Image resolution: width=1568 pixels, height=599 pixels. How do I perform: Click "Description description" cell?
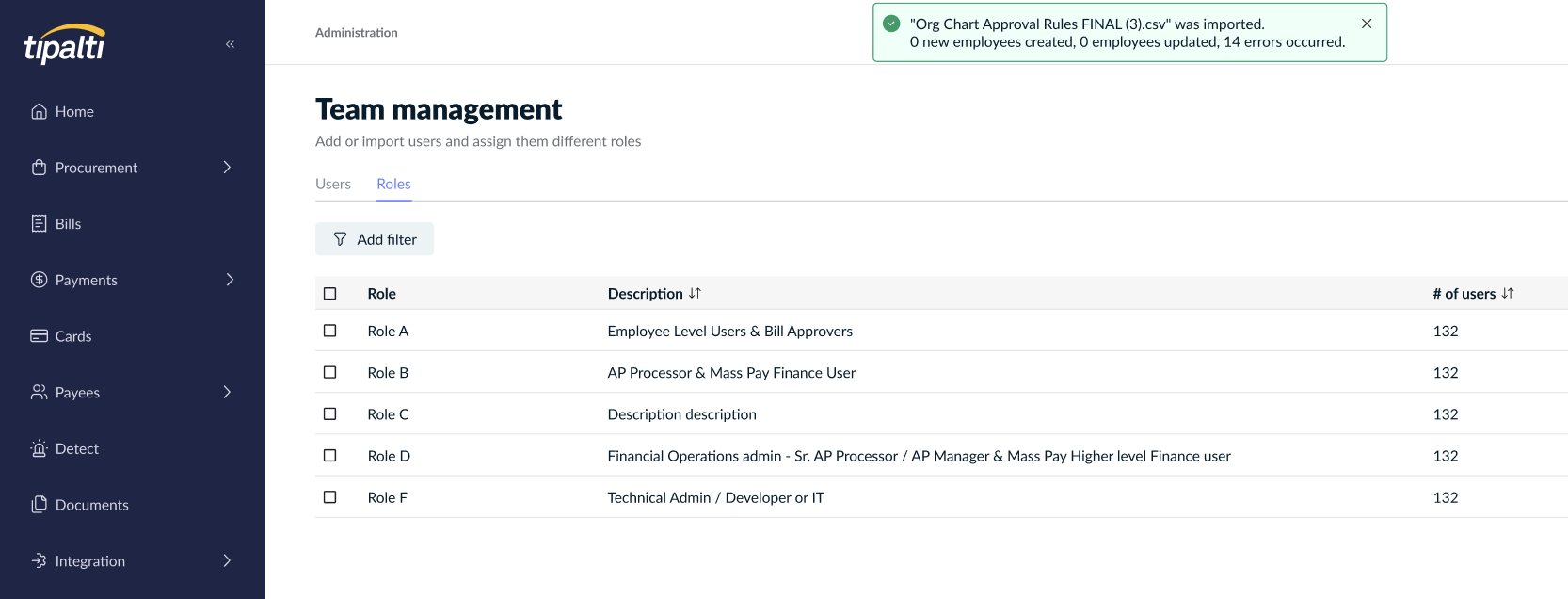coord(682,413)
